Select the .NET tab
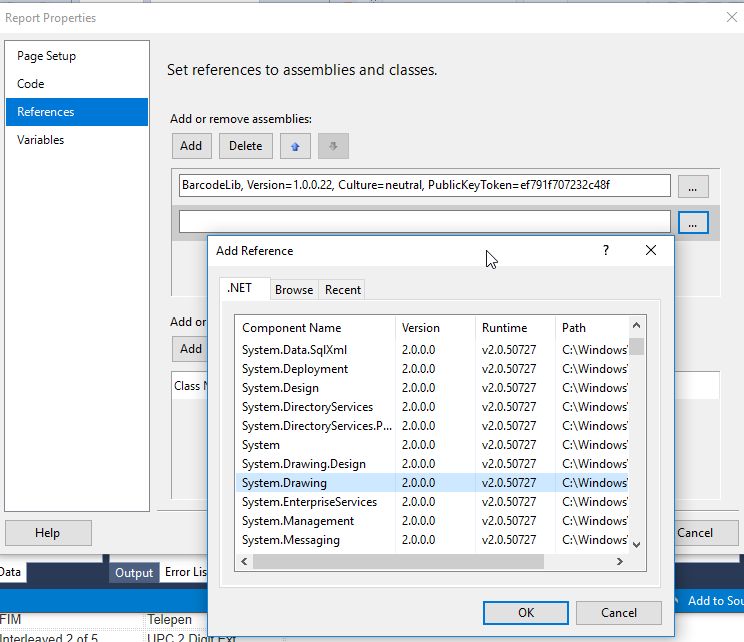This screenshot has width=744, height=642. click(x=240, y=289)
